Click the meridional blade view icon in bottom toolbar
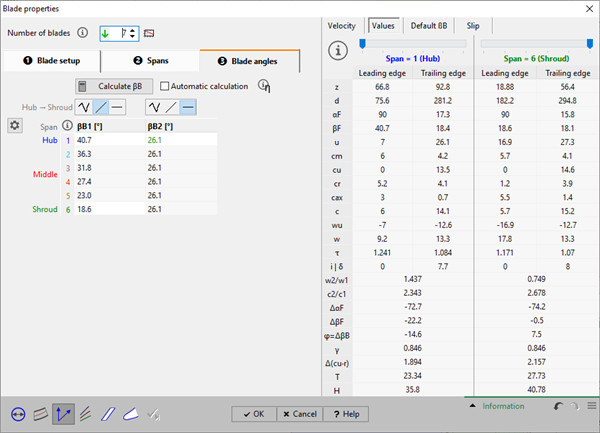 [41, 414]
